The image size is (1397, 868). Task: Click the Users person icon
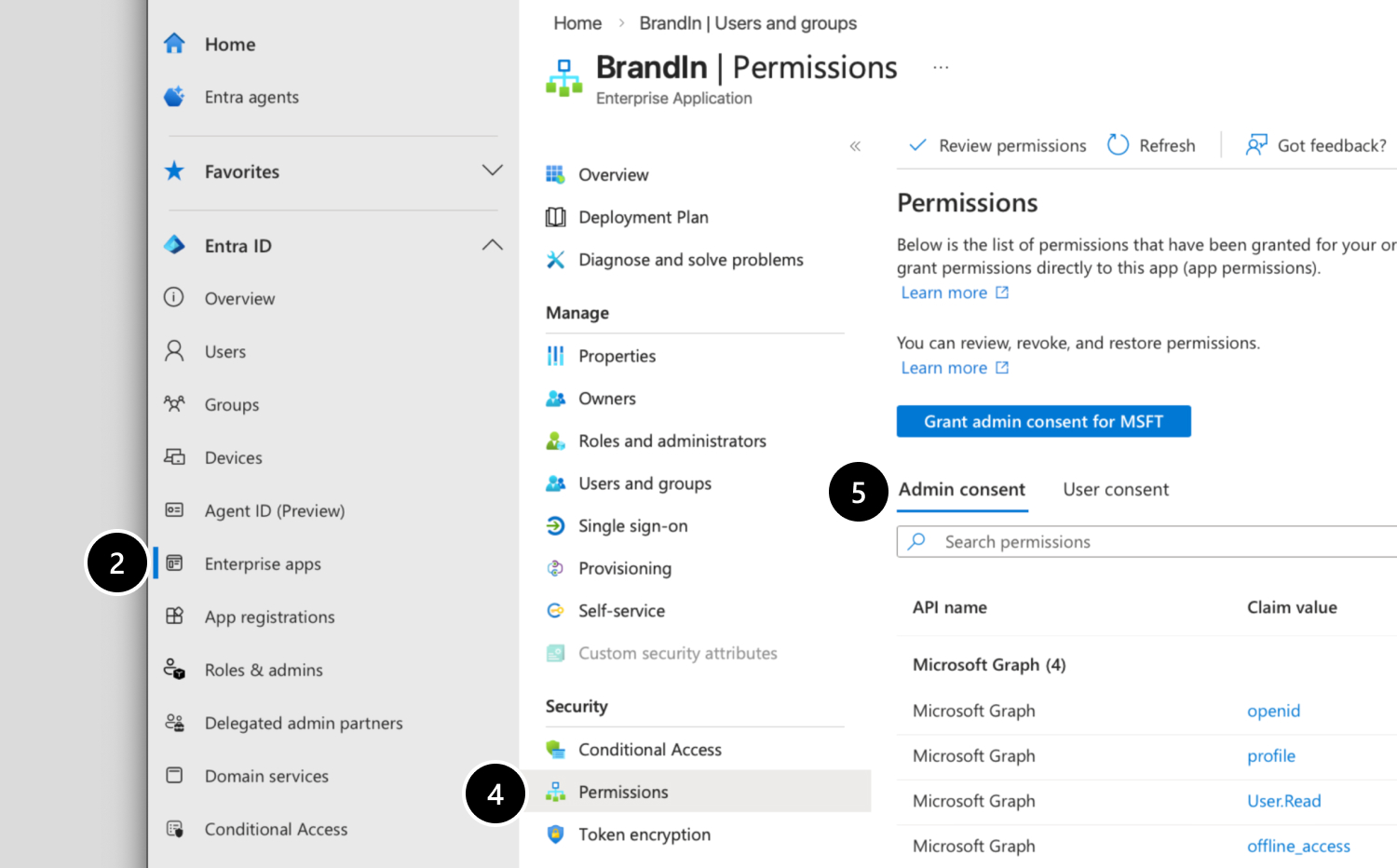pyautogui.click(x=174, y=351)
